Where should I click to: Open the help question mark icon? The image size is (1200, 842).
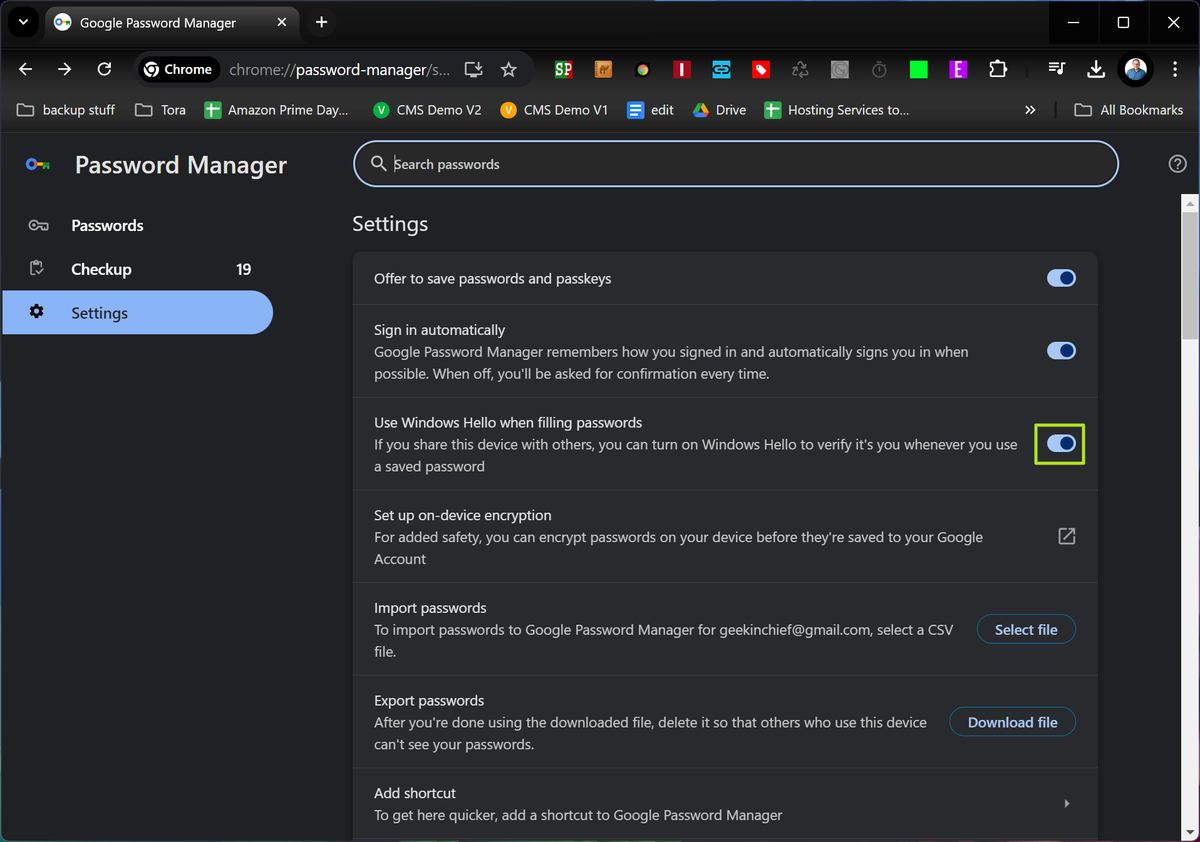coord(1177,163)
